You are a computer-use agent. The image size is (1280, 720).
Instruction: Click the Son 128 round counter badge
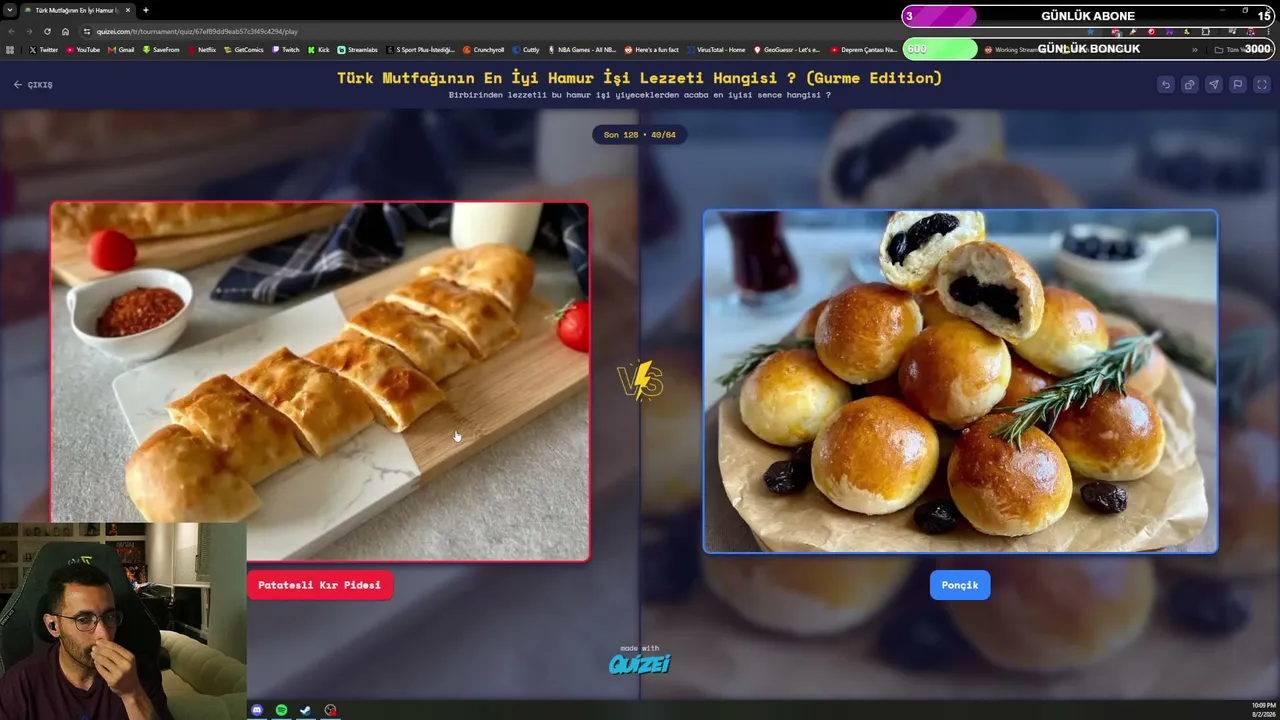pyautogui.click(x=640, y=135)
